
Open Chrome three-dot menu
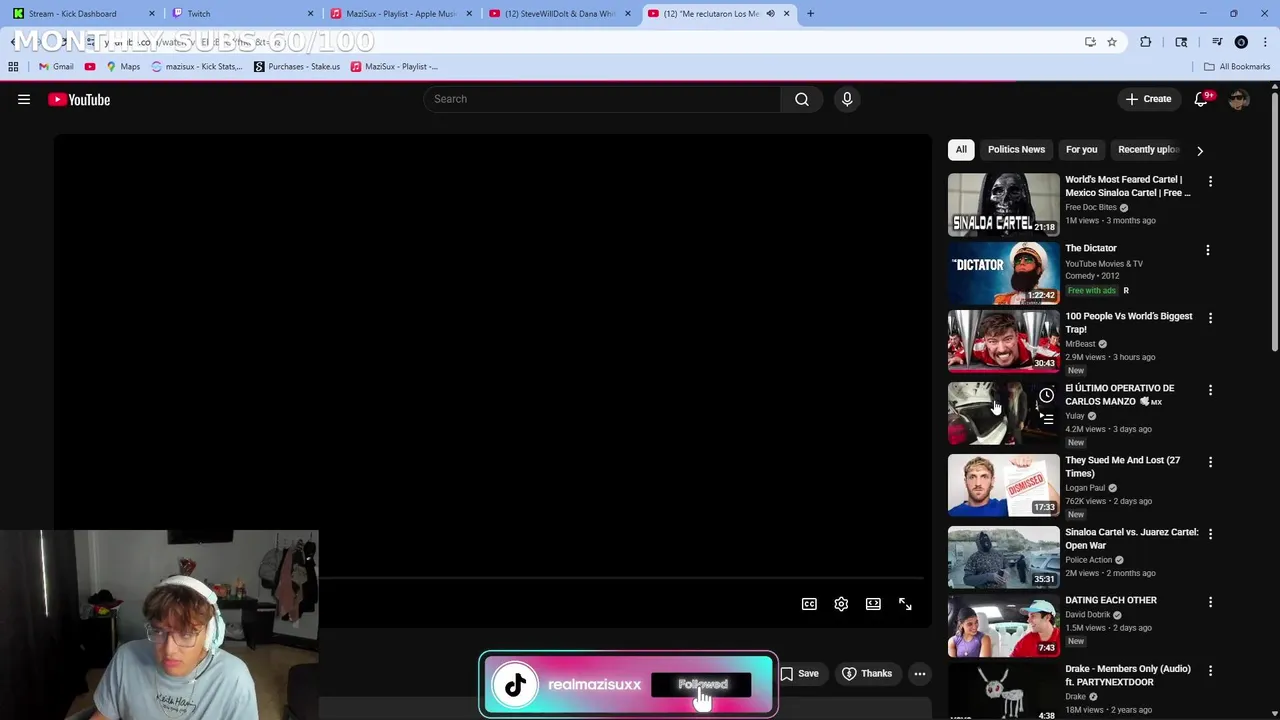point(1265,42)
